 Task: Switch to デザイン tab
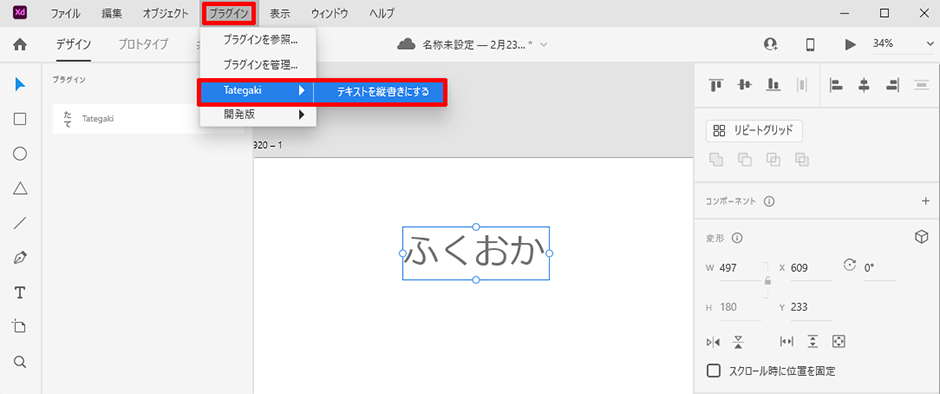(74, 44)
